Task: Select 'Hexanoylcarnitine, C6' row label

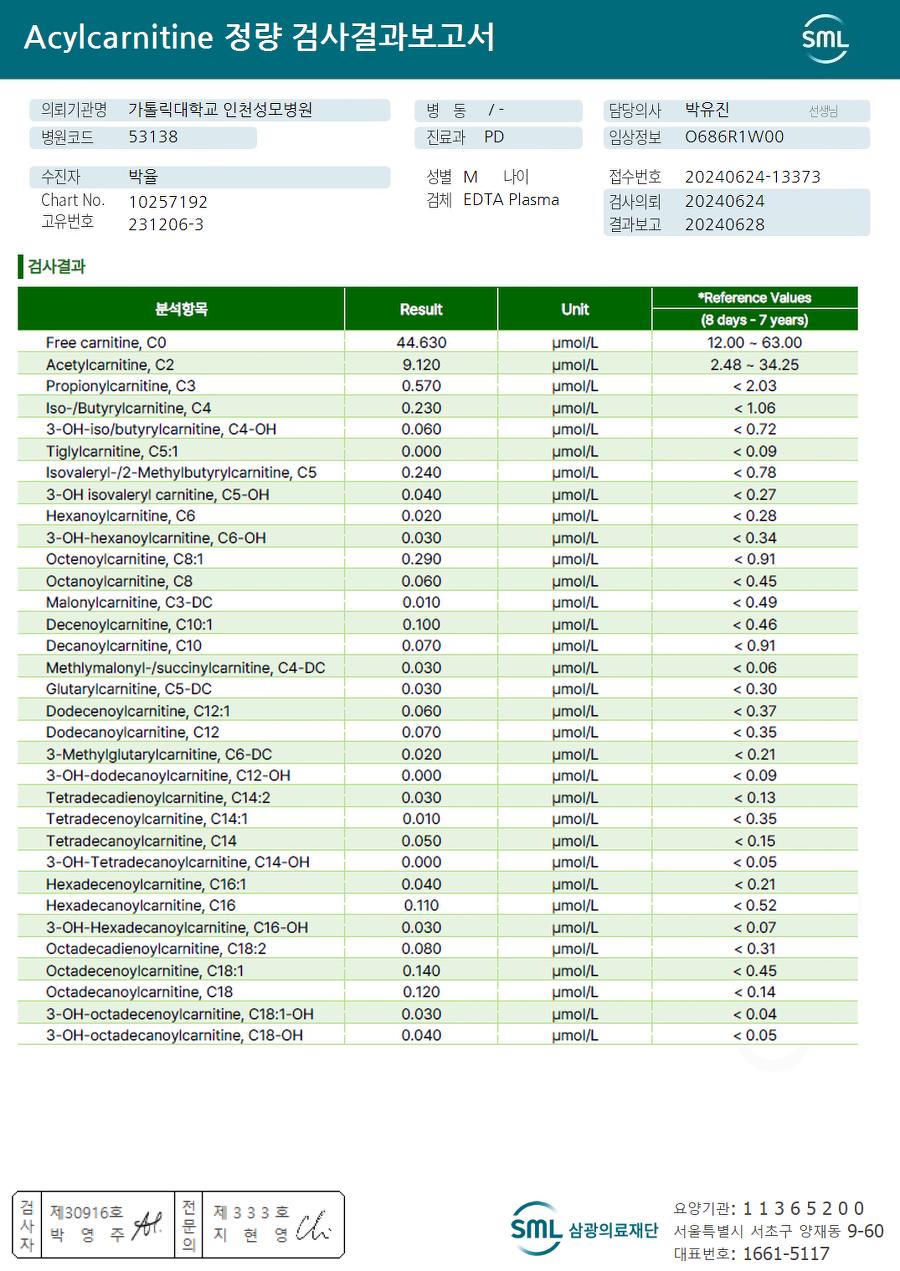Action: (121, 516)
